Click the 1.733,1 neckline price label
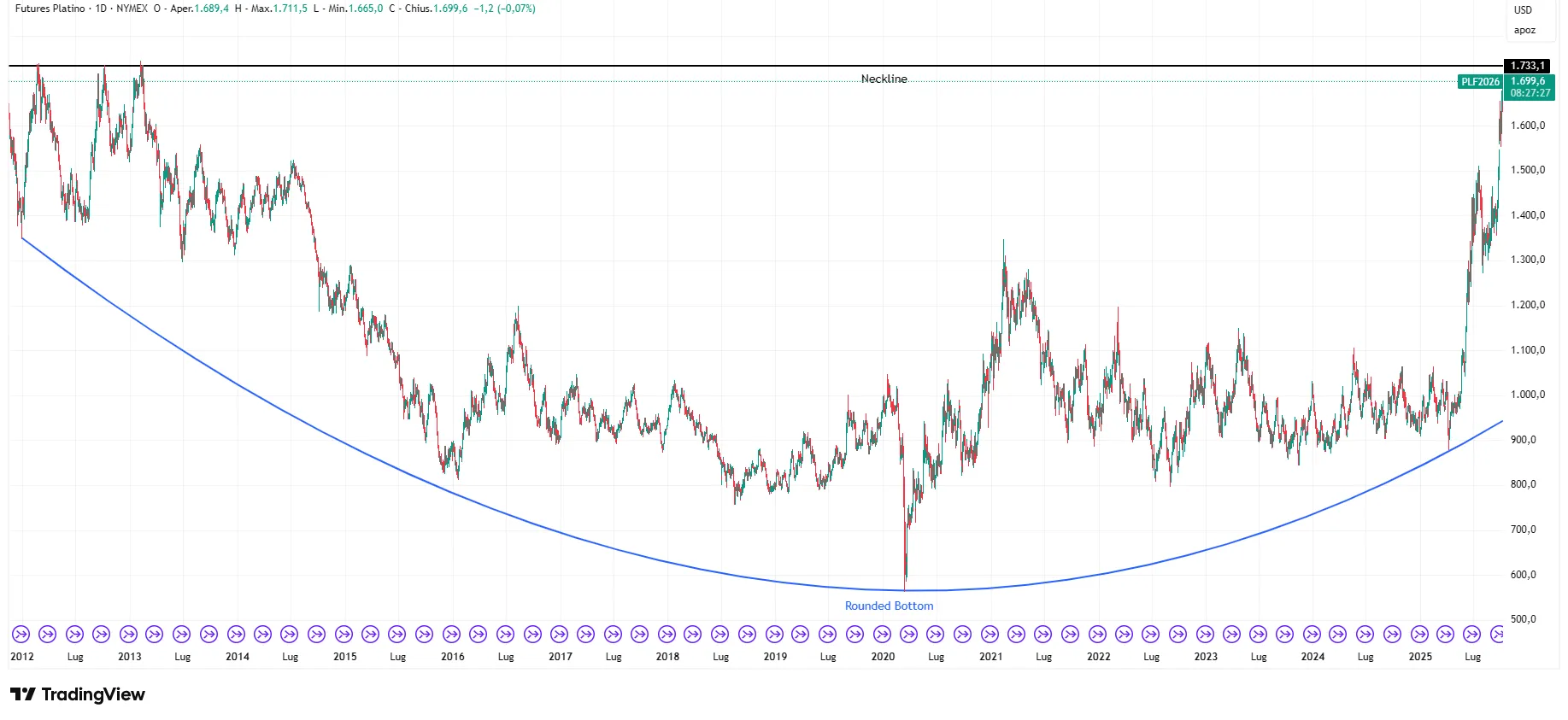Image resolution: width=1568 pixels, height=720 pixels. click(x=1527, y=66)
